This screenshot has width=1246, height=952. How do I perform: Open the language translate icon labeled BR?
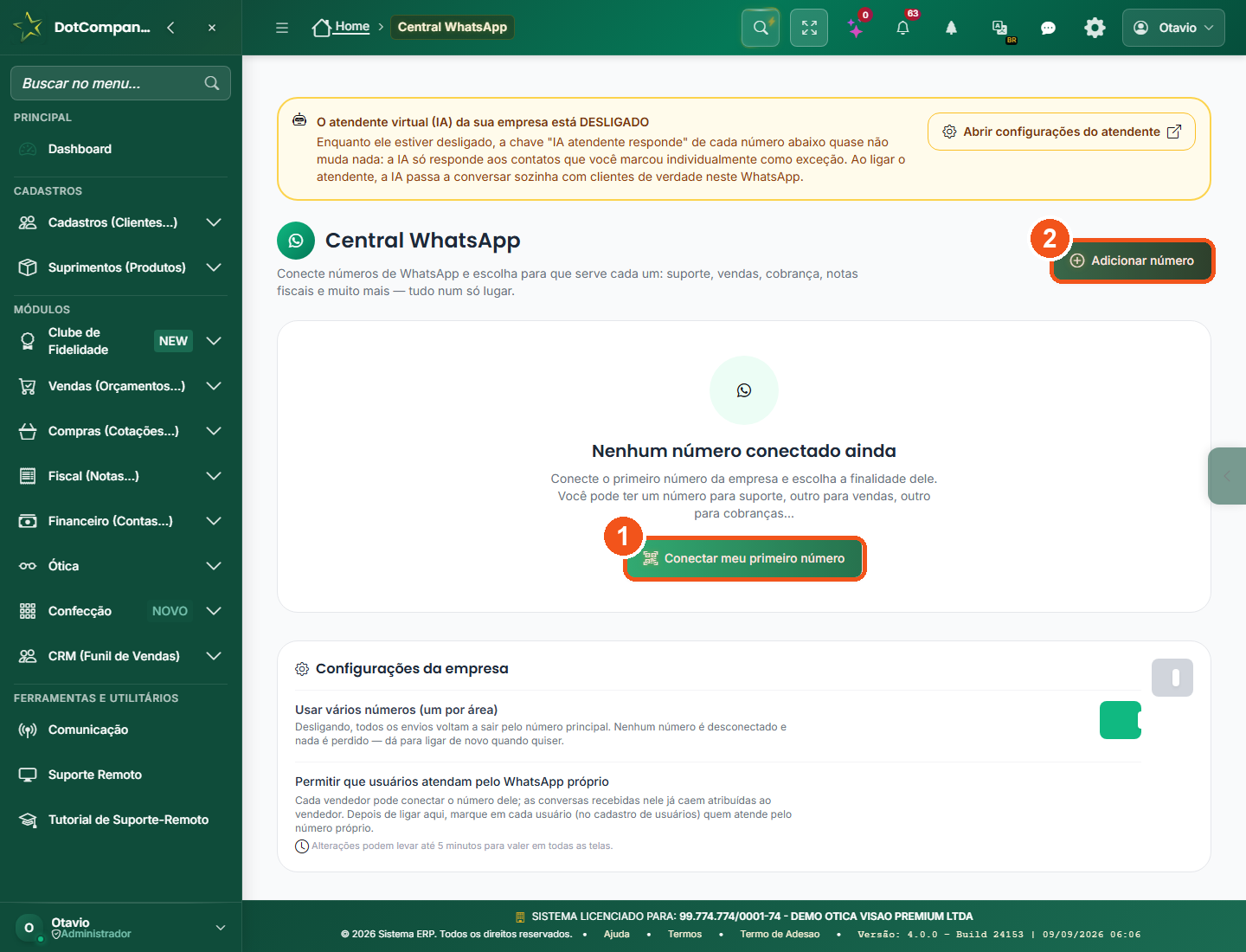pos(1000,29)
